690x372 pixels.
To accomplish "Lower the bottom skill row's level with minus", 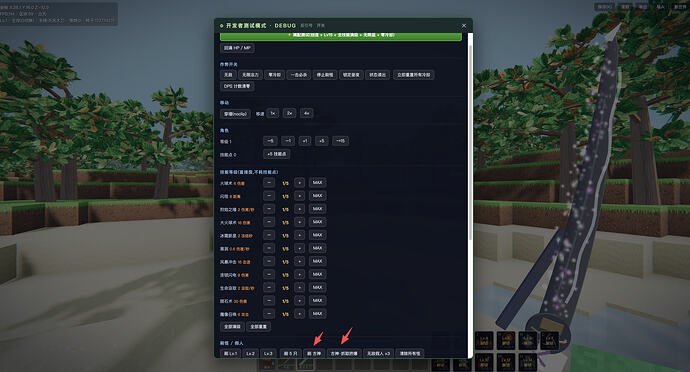I will click(269, 314).
